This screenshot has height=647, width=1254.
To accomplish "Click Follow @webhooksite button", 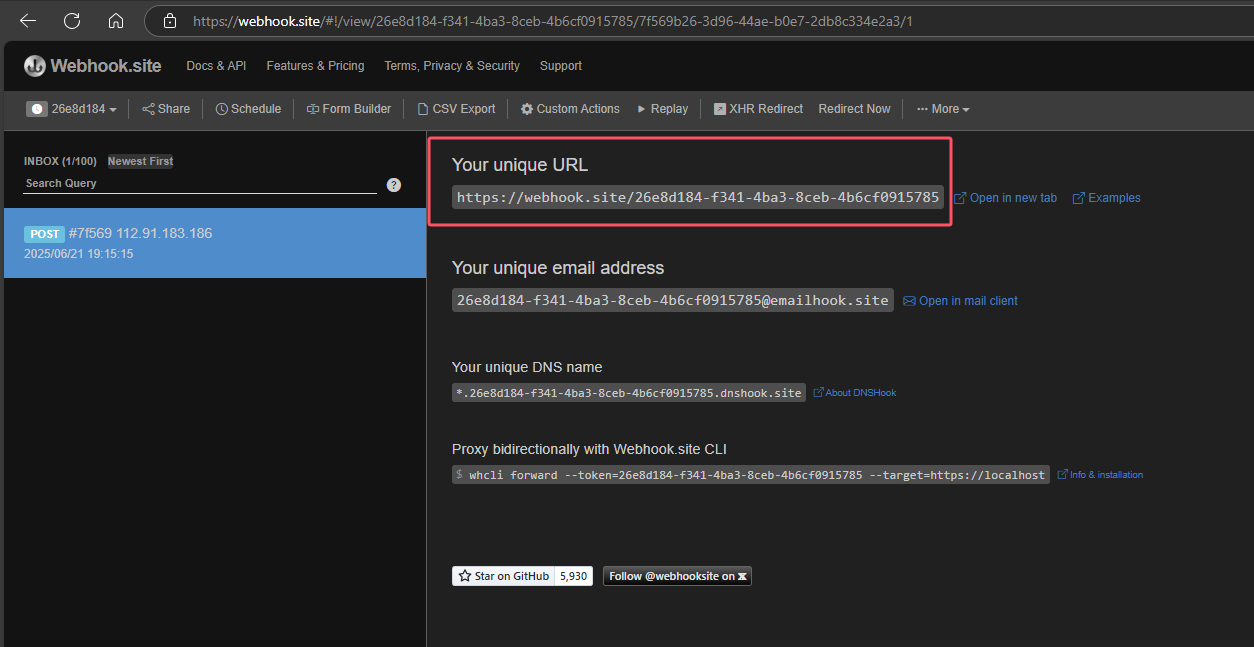I will [x=677, y=576].
